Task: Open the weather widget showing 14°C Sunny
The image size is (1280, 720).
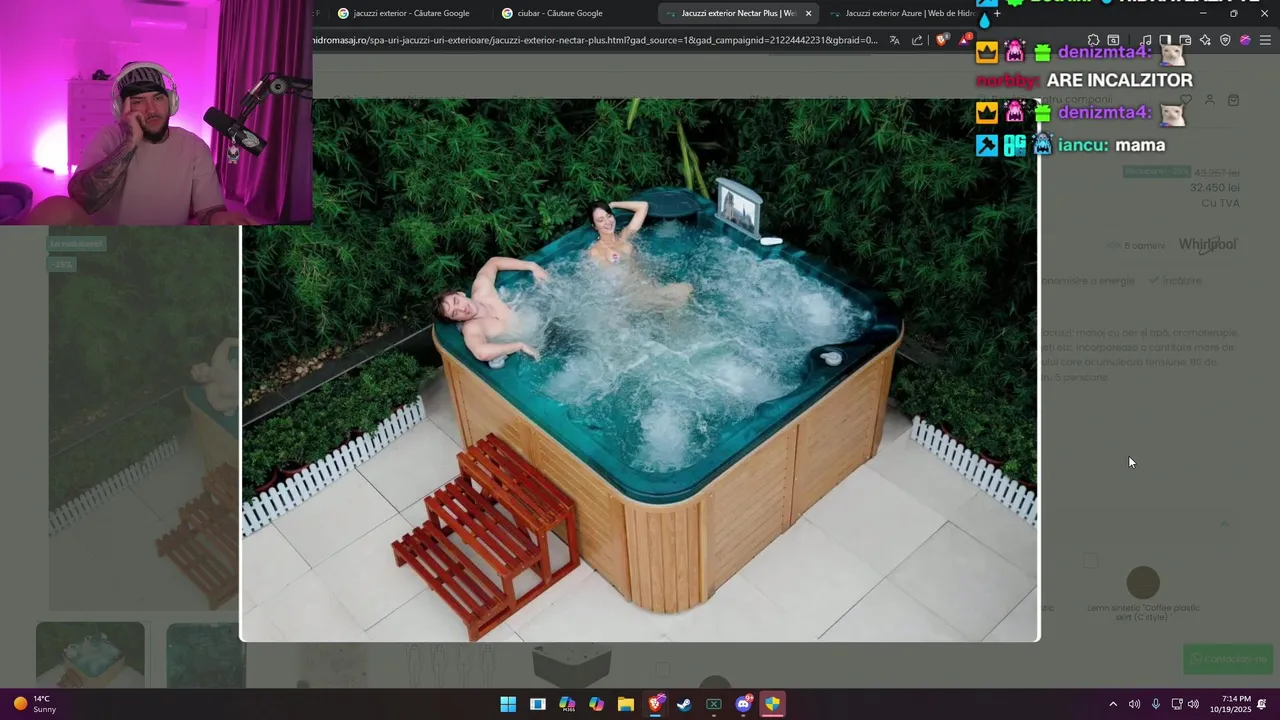Action: point(35,704)
